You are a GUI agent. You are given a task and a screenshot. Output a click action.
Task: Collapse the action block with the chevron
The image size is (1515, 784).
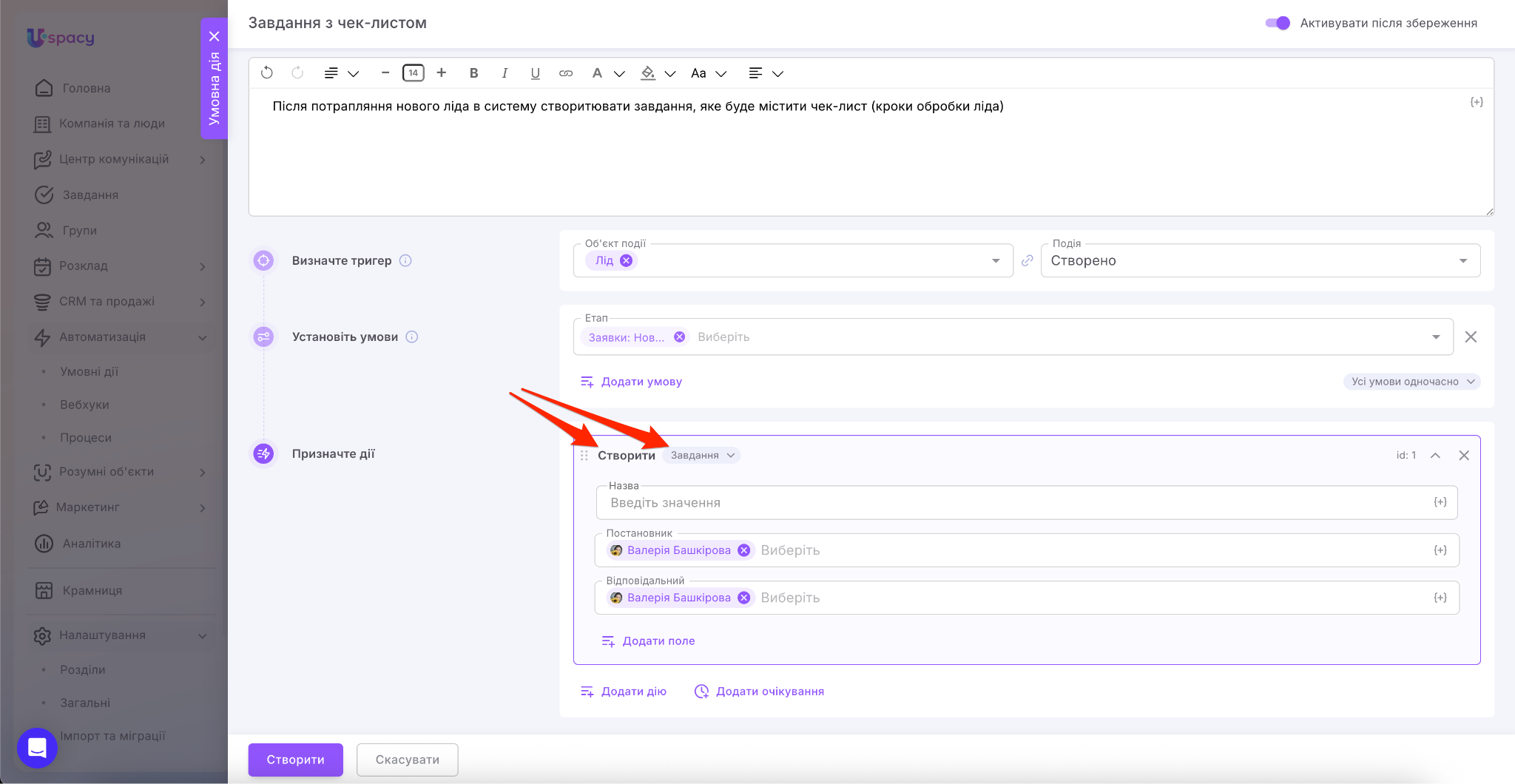(1435, 456)
